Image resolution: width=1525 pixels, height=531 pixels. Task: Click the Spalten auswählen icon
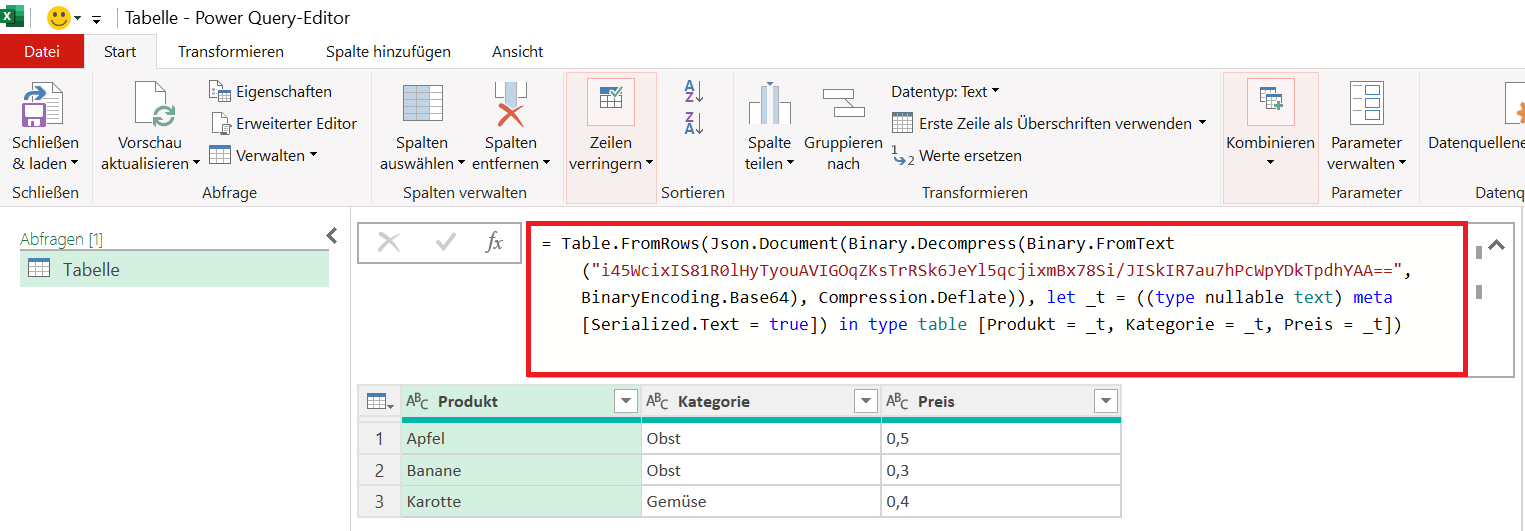coord(422,103)
